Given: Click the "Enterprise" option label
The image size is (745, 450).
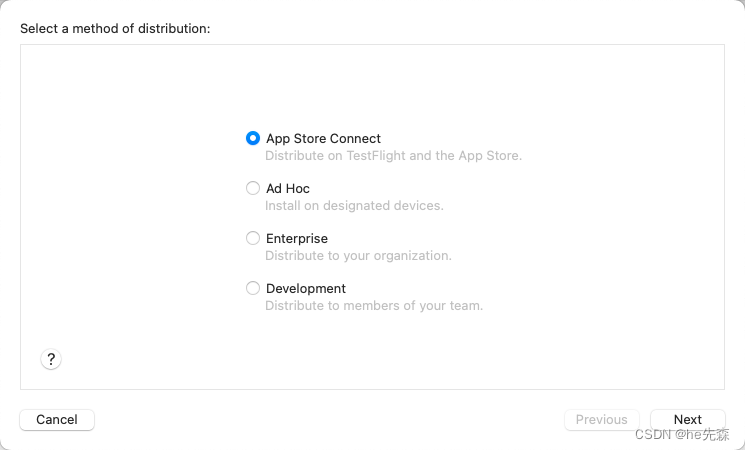Looking at the screenshot, I should (297, 238).
